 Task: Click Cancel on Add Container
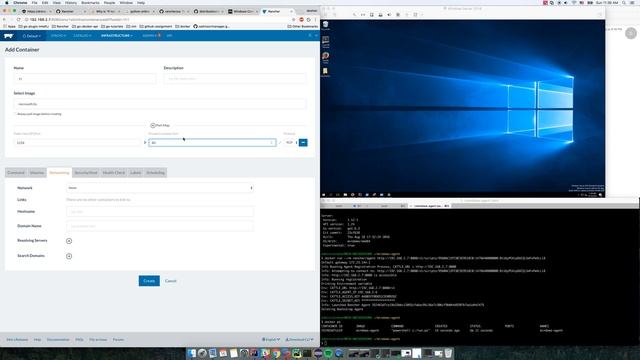click(170, 281)
